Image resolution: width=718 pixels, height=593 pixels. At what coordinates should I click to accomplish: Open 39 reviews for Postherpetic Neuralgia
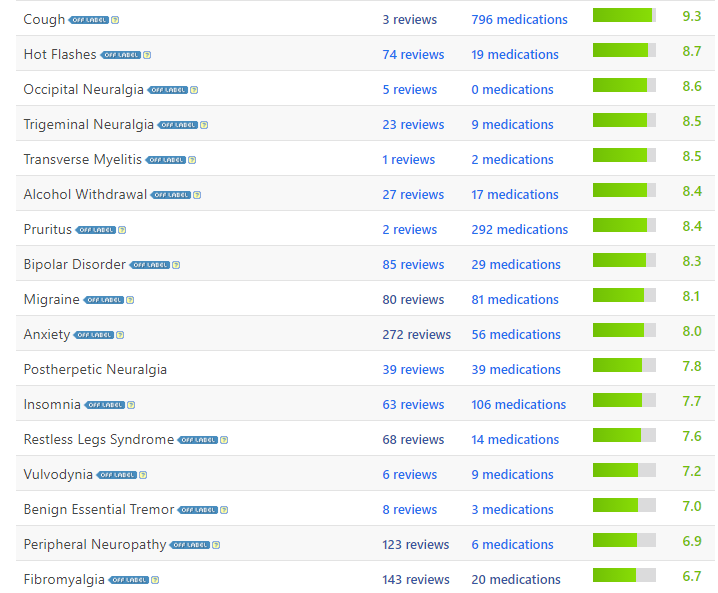[x=412, y=370]
